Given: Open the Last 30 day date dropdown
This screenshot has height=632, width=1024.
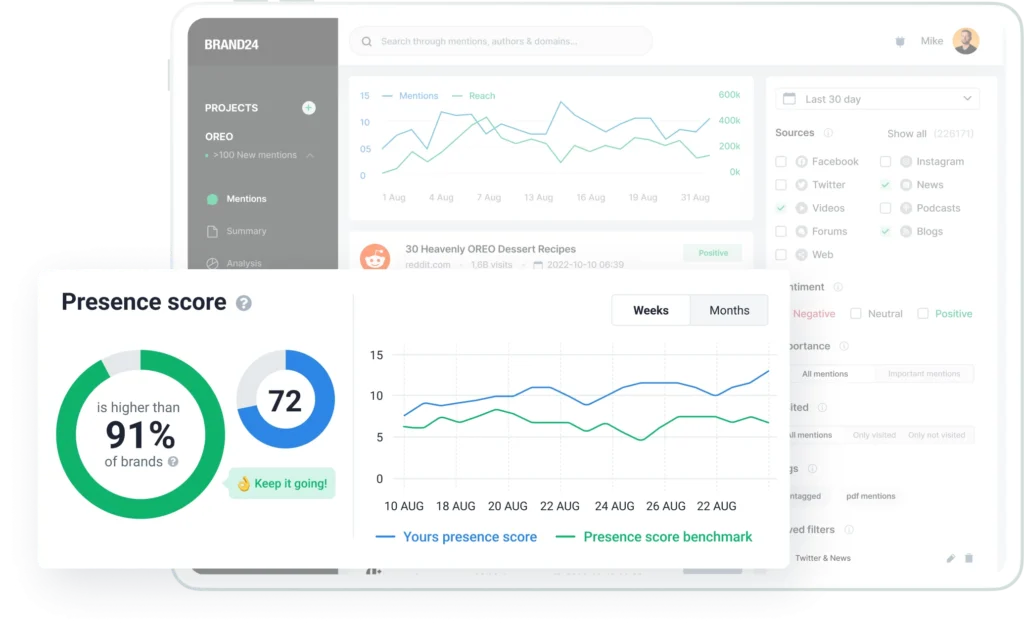Looking at the screenshot, I should [x=877, y=99].
